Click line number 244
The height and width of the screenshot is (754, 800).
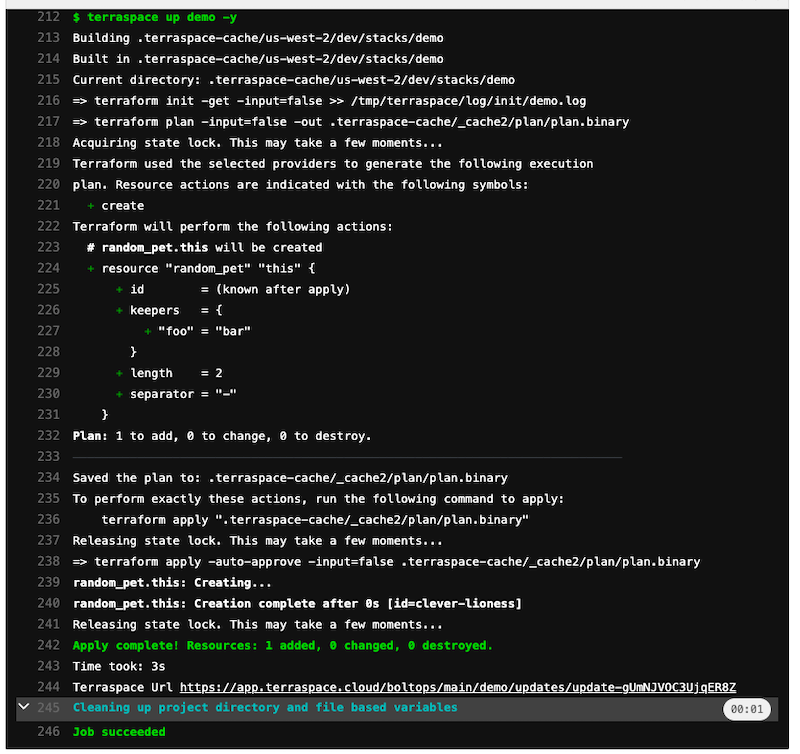[x=48, y=687]
